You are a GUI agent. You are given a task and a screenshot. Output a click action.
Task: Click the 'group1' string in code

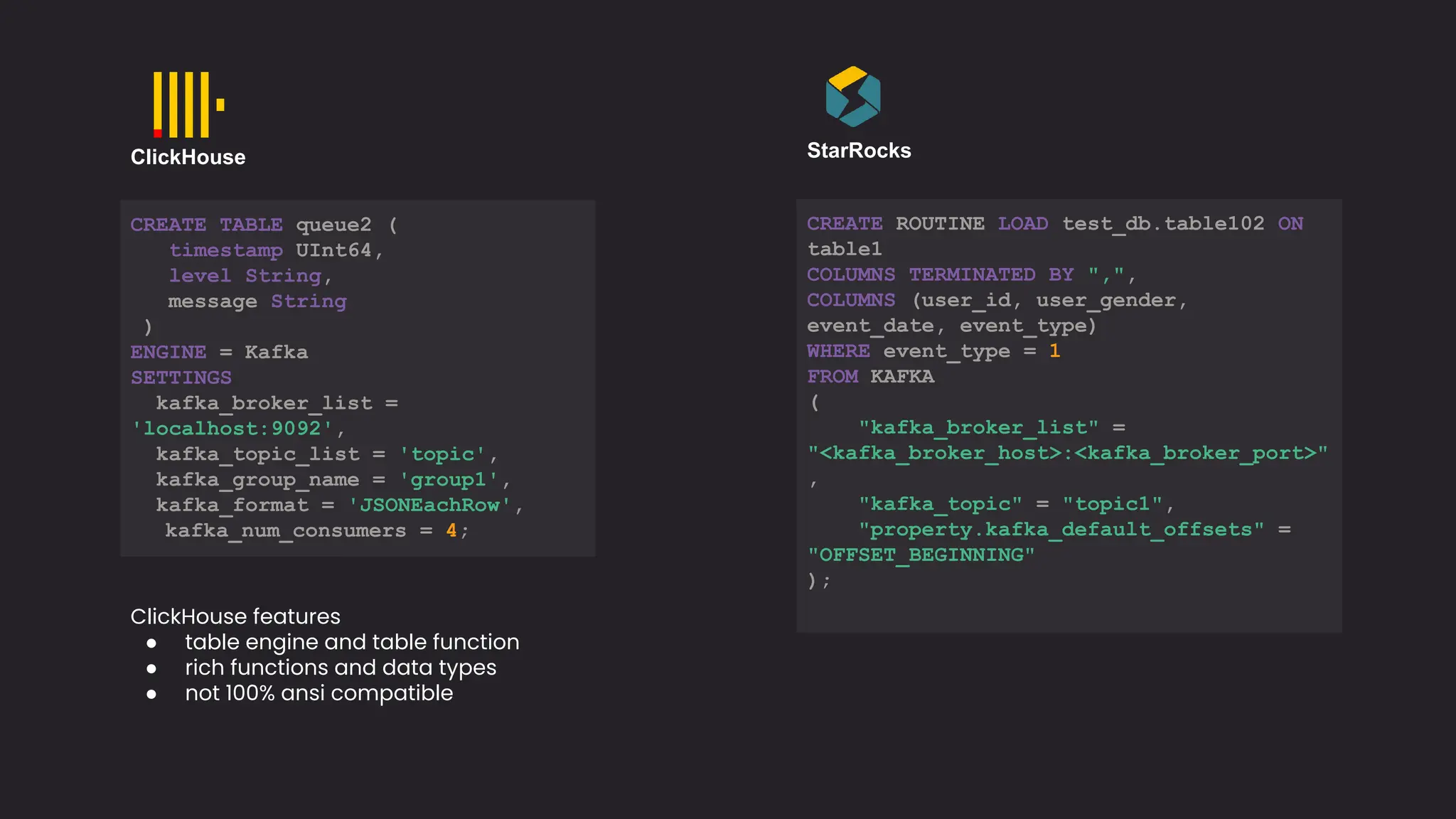pos(448,480)
